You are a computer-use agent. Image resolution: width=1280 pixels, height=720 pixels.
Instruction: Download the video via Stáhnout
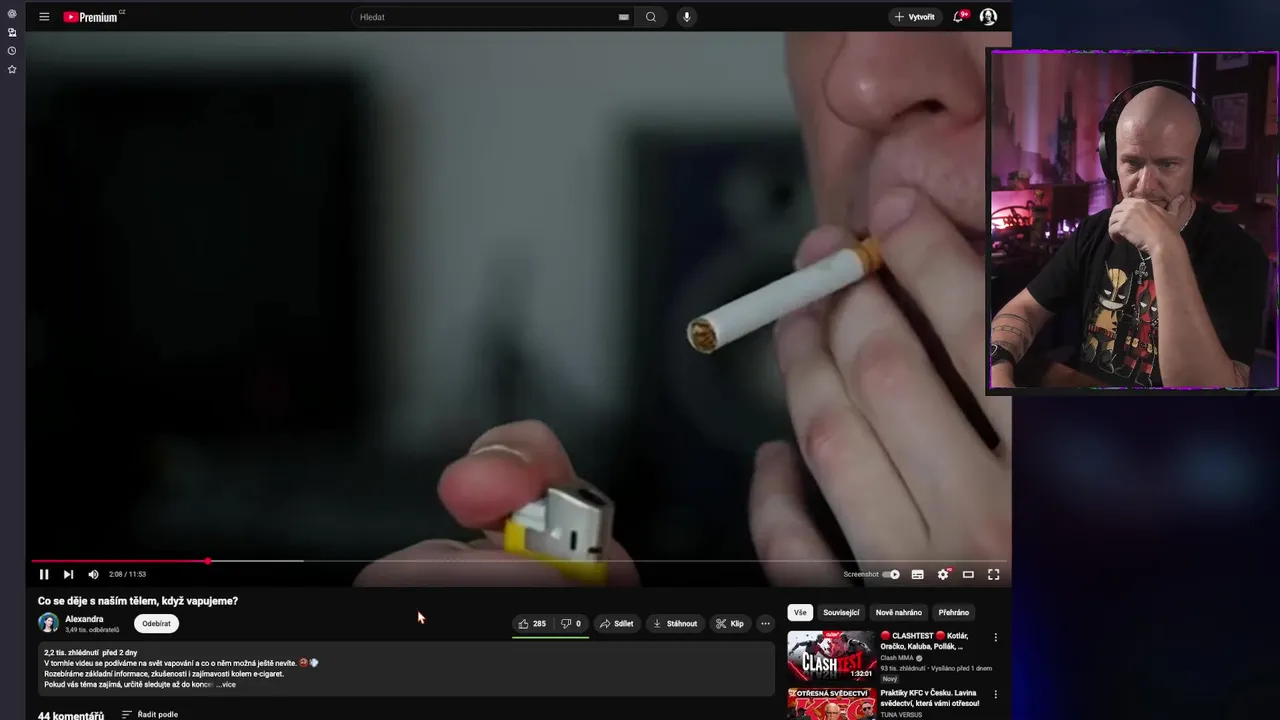click(675, 623)
